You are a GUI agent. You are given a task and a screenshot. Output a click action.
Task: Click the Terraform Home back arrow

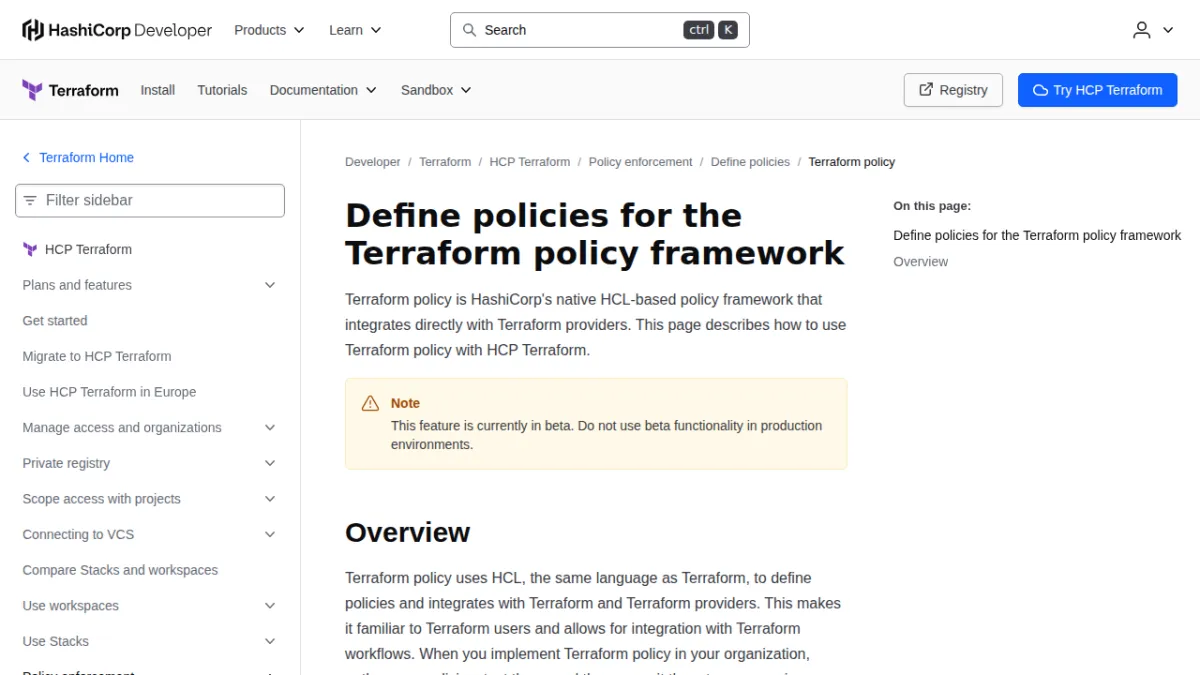[x=26, y=158]
